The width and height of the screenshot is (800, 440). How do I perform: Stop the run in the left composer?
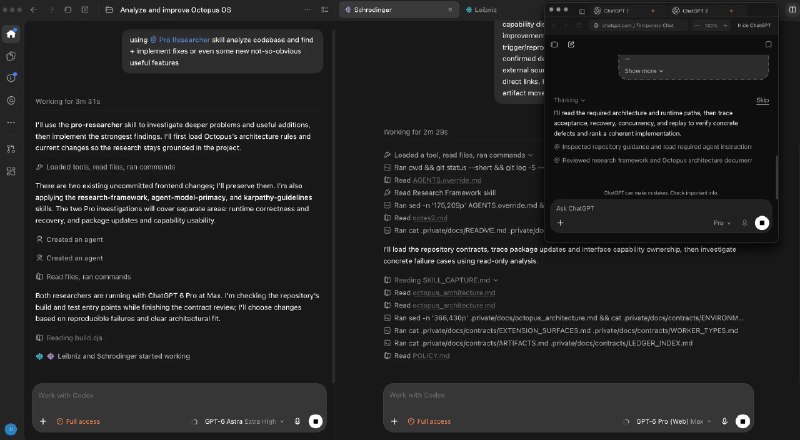pyautogui.click(x=315, y=421)
